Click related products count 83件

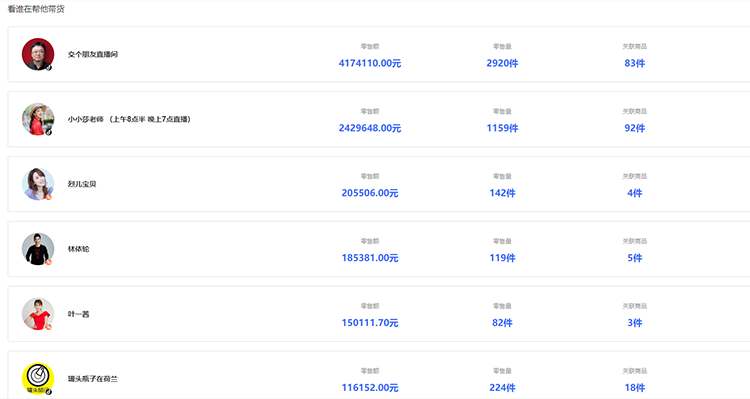635,63
